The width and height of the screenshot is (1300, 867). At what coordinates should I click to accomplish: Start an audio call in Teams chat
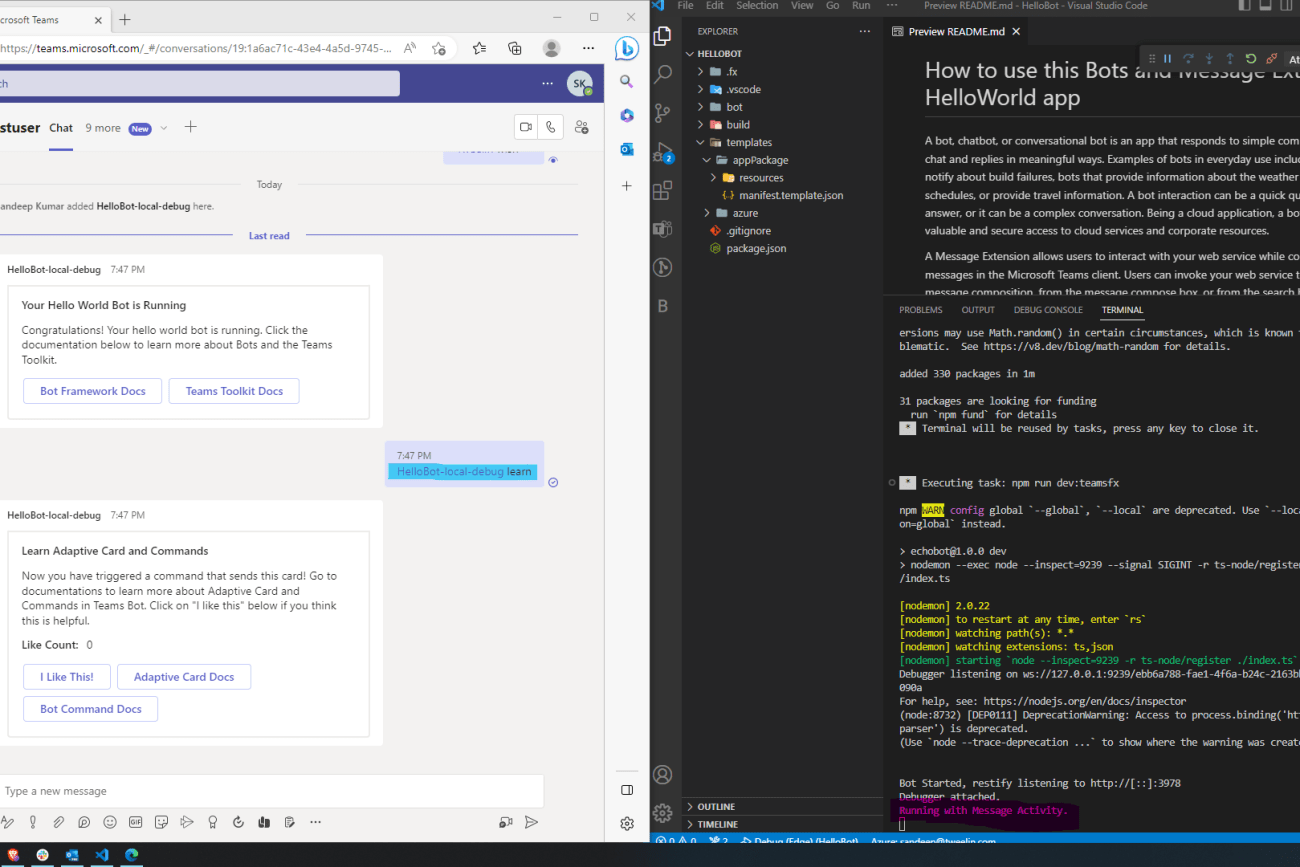[551, 127]
